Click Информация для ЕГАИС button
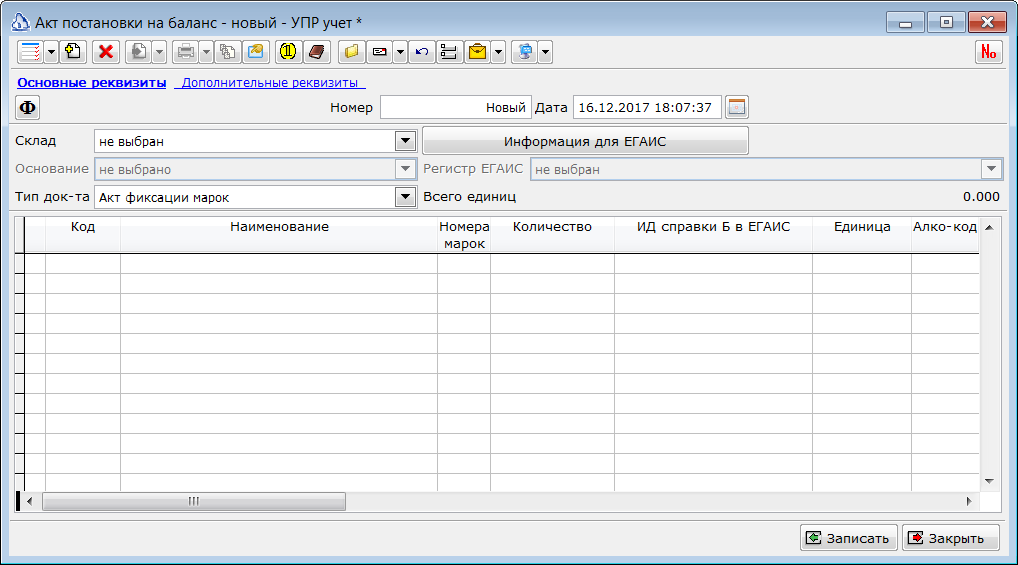 585,141
